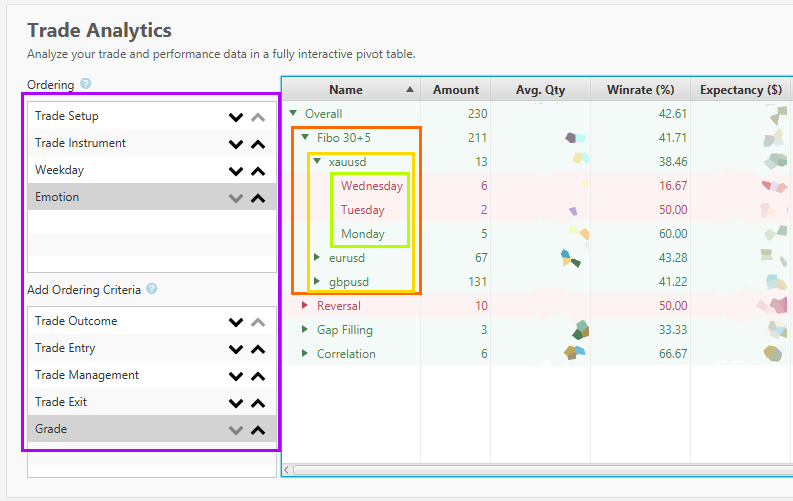Sort by the Avg. Qty column header

pyautogui.click(x=540, y=89)
